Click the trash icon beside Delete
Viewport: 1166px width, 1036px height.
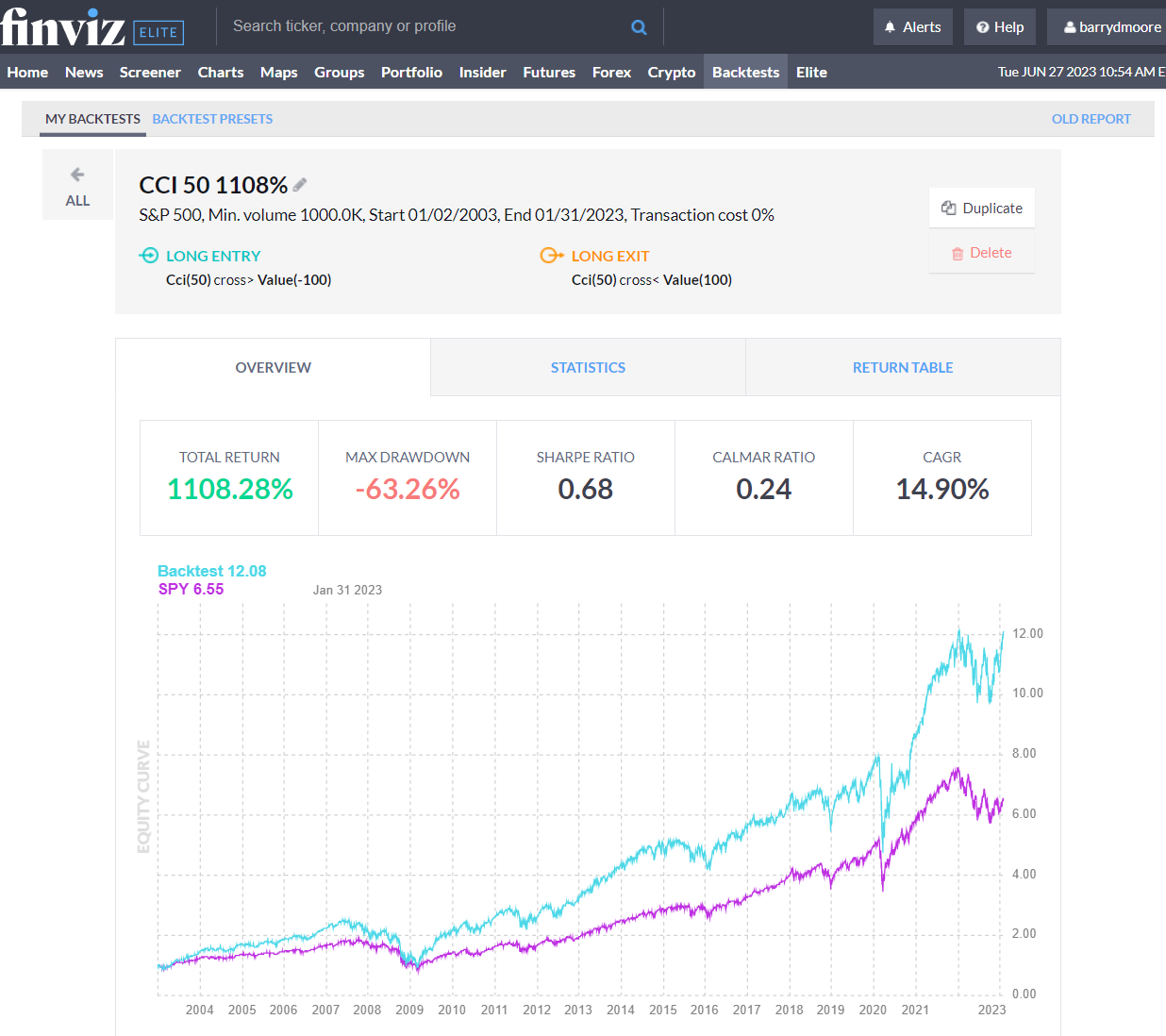click(x=959, y=252)
